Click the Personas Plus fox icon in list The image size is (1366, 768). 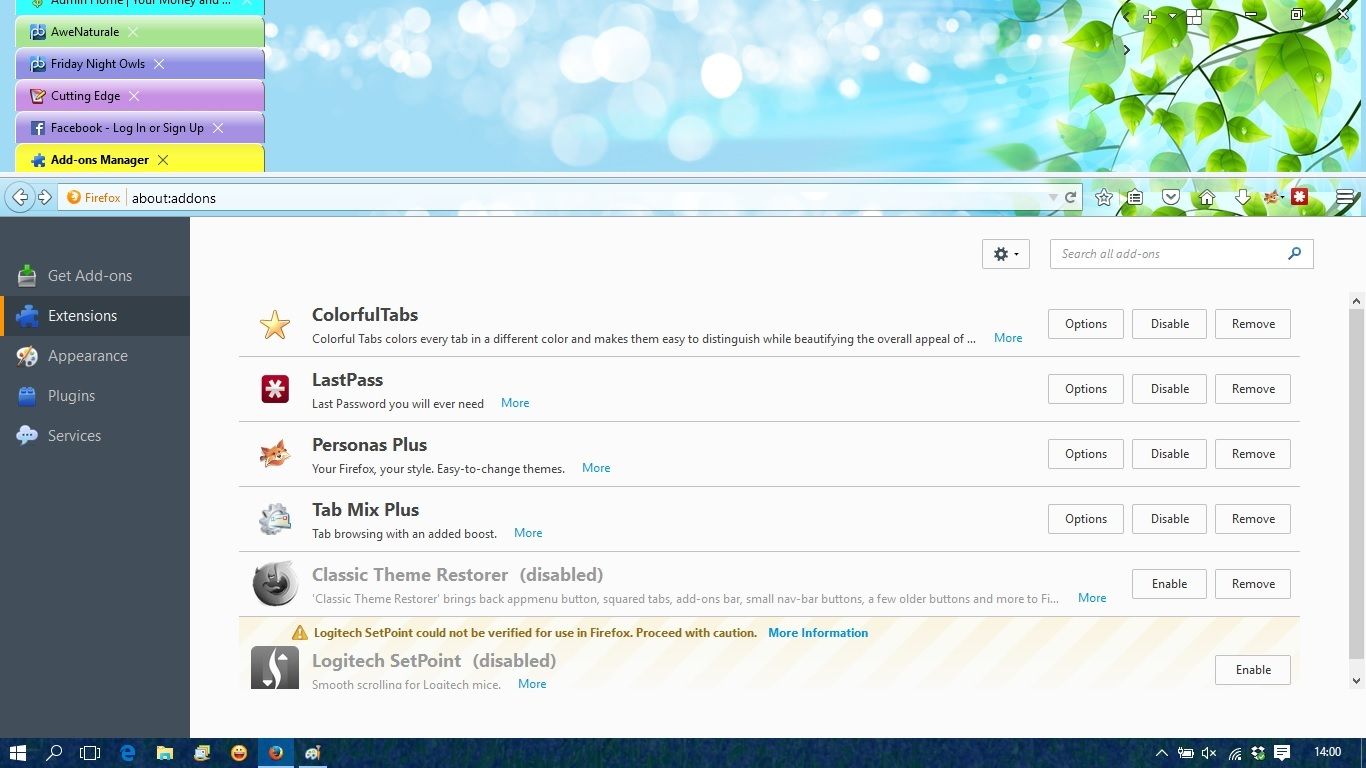point(275,455)
